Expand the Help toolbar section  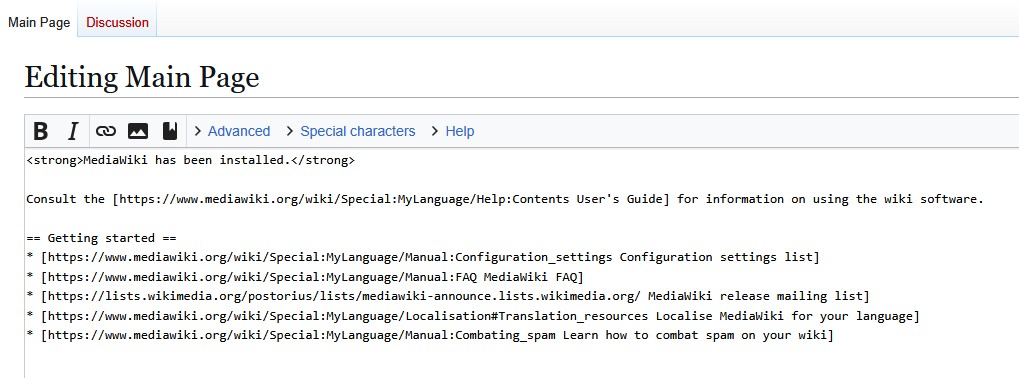452,131
